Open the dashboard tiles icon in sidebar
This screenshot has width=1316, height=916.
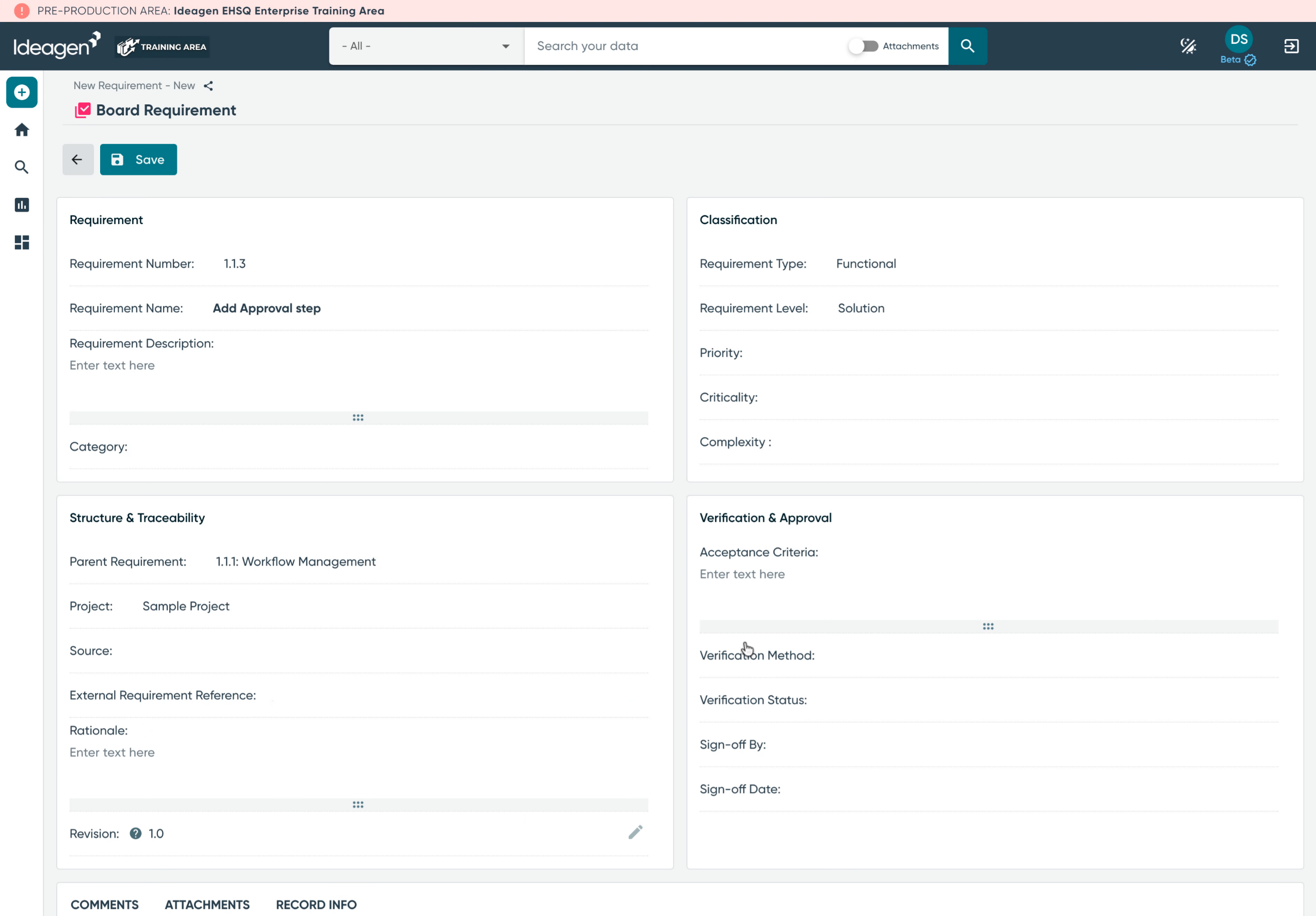tap(22, 243)
